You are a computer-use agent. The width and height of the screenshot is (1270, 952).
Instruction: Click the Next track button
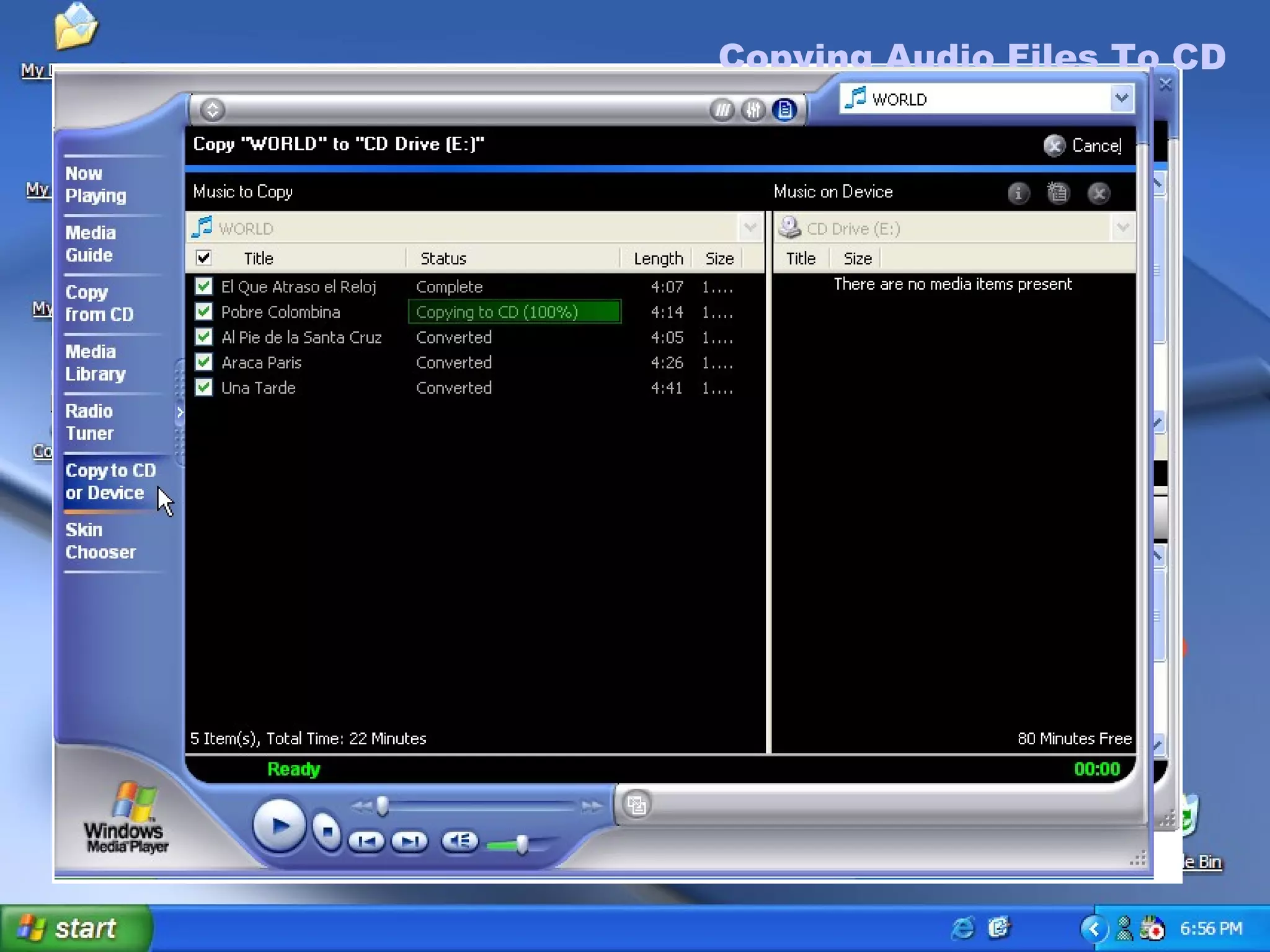coord(410,841)
